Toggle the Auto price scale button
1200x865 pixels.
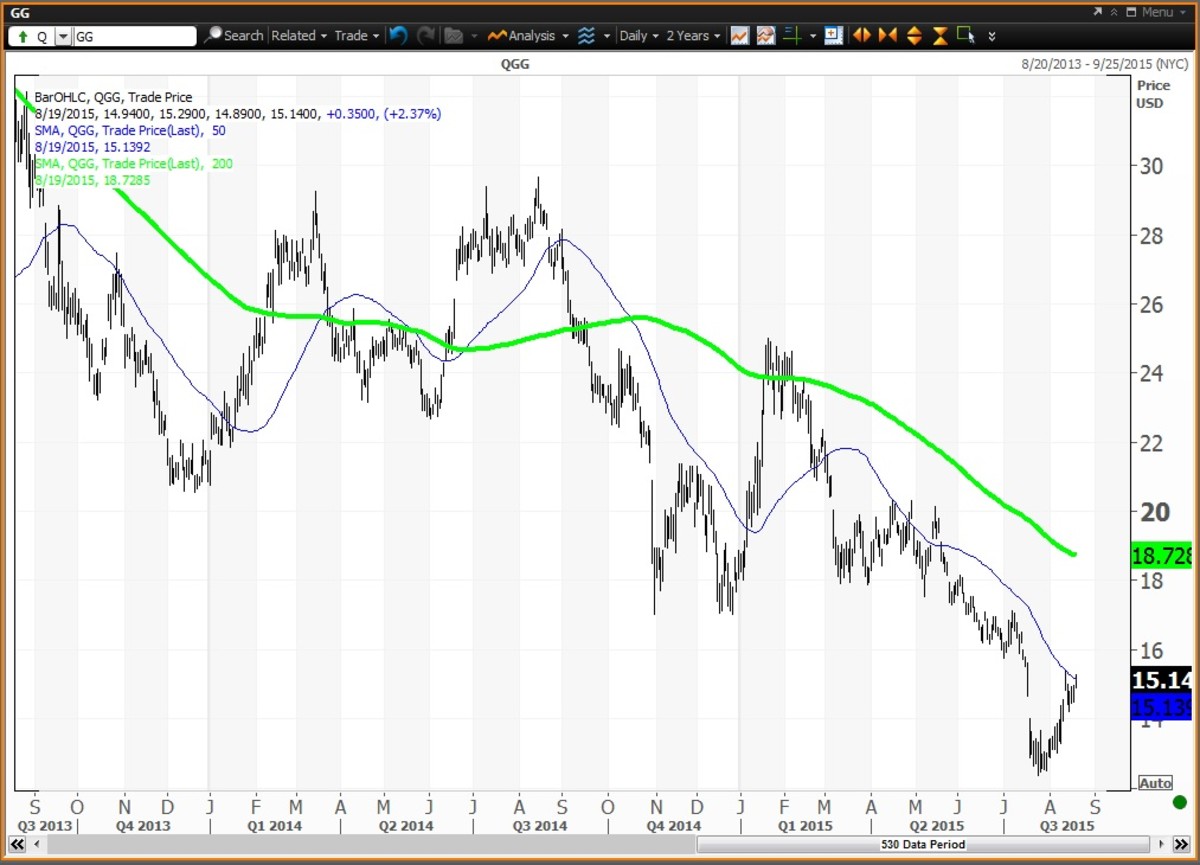[1155, 783]
